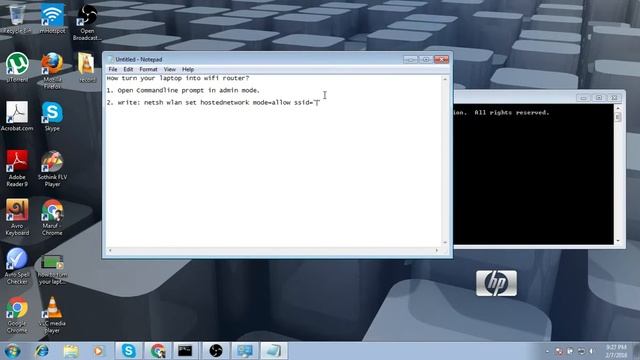Click the 'Untitled - Notepad' title bar

(x=139, y=59)
